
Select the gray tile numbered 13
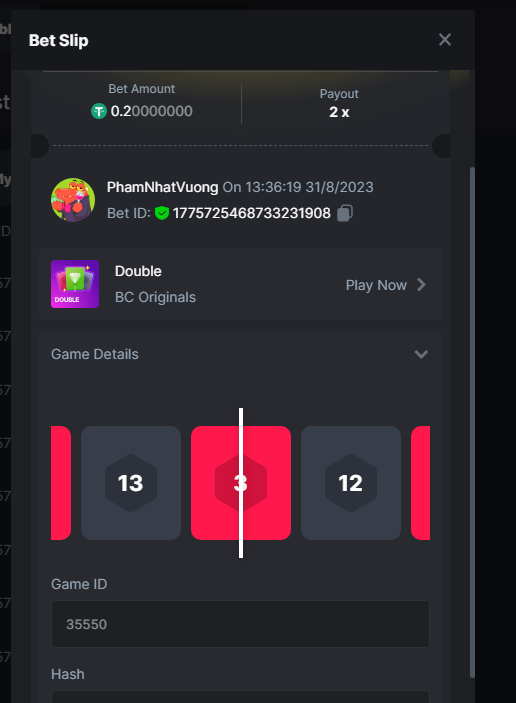[131, 483]
